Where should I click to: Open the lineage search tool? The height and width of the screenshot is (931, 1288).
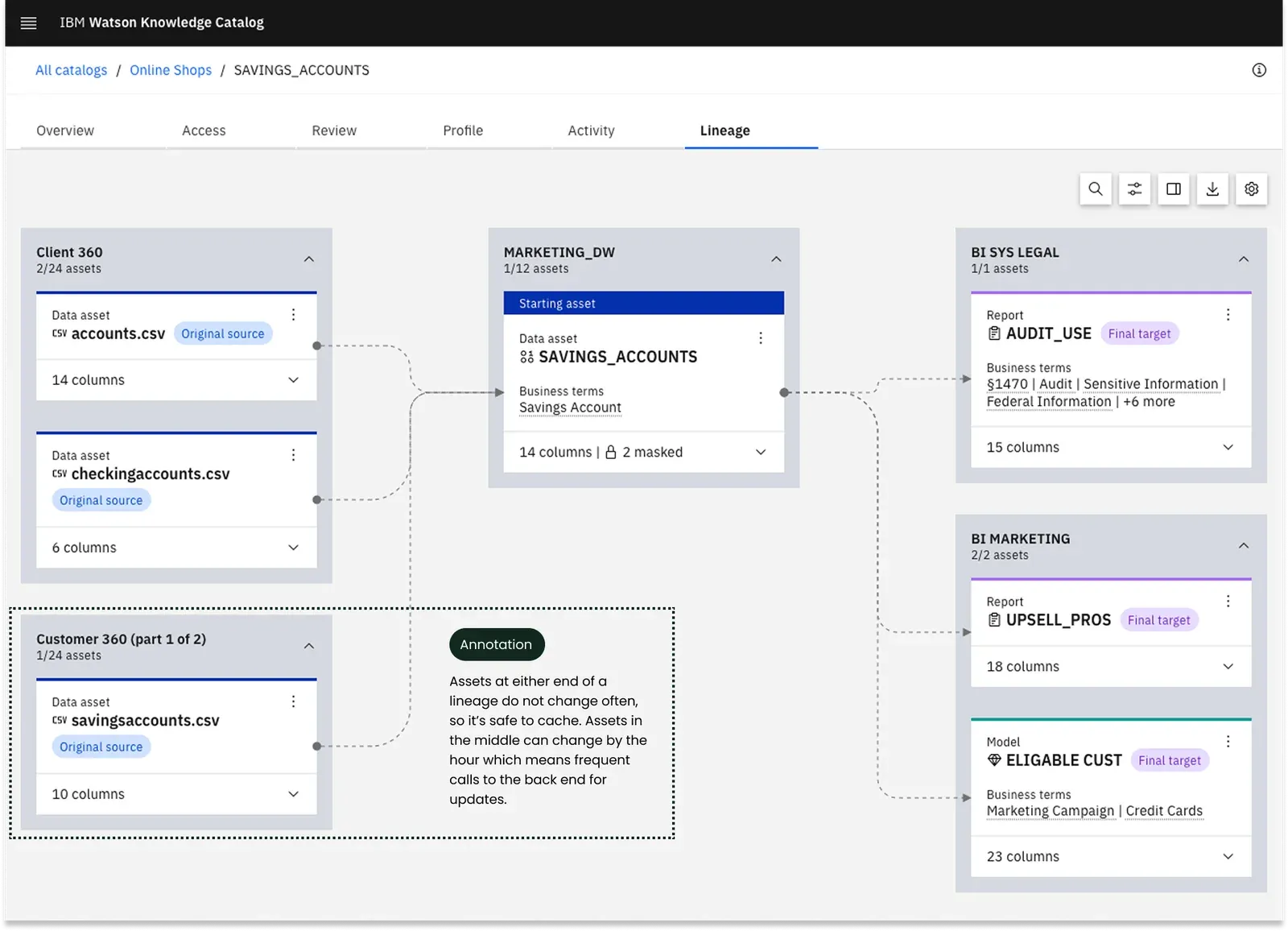pyautogui.click(x=1096, y=189)
